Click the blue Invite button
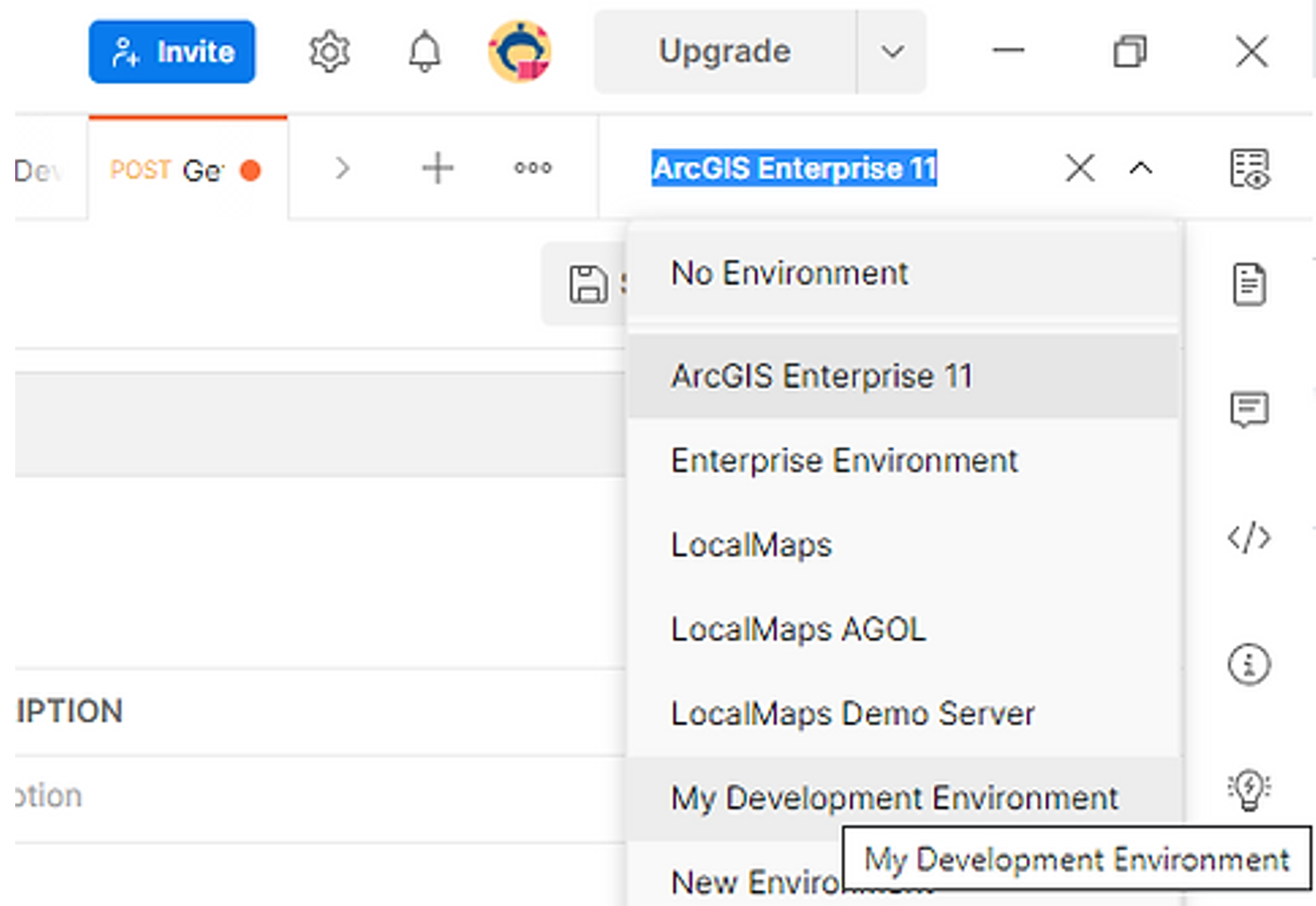Image resolution: width=1316 pixels, height=906 pixels. [172, 51]
